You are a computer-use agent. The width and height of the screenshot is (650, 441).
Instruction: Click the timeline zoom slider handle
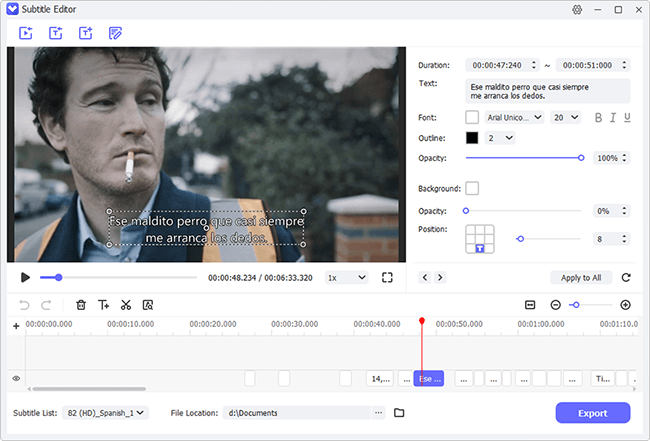click(576, 305)
